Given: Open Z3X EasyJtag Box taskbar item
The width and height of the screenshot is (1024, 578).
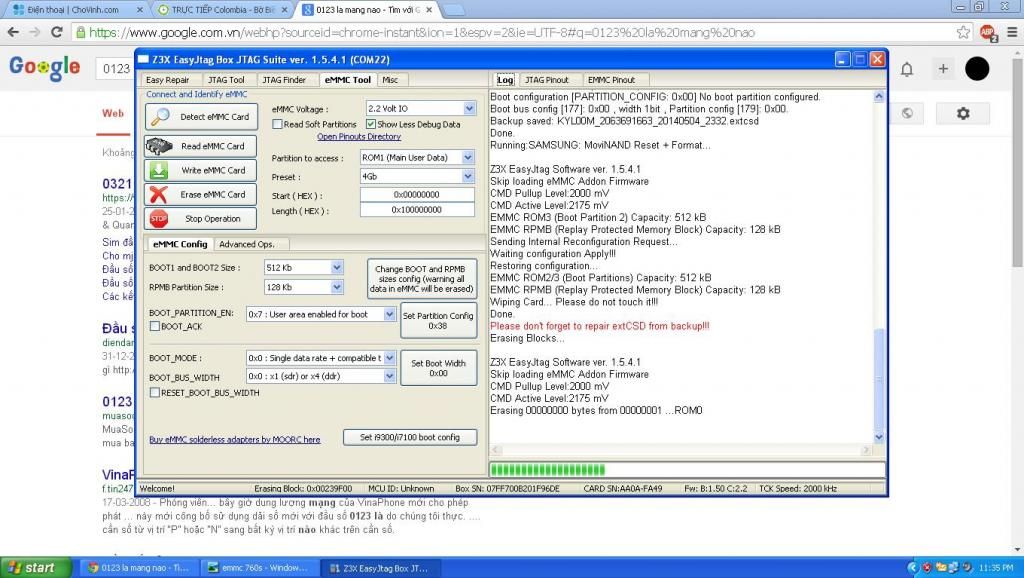Looking at the screenshot, I should point(380,568).
